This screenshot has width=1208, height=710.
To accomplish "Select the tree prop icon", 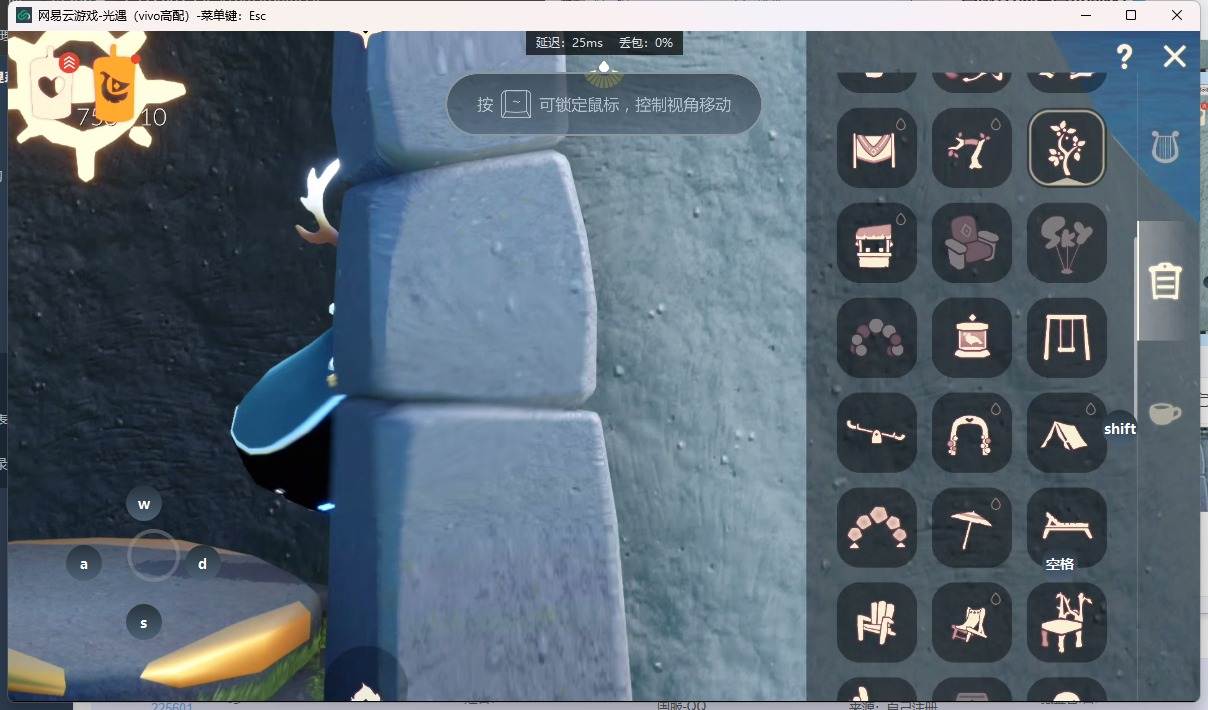I will [1066, 148].
